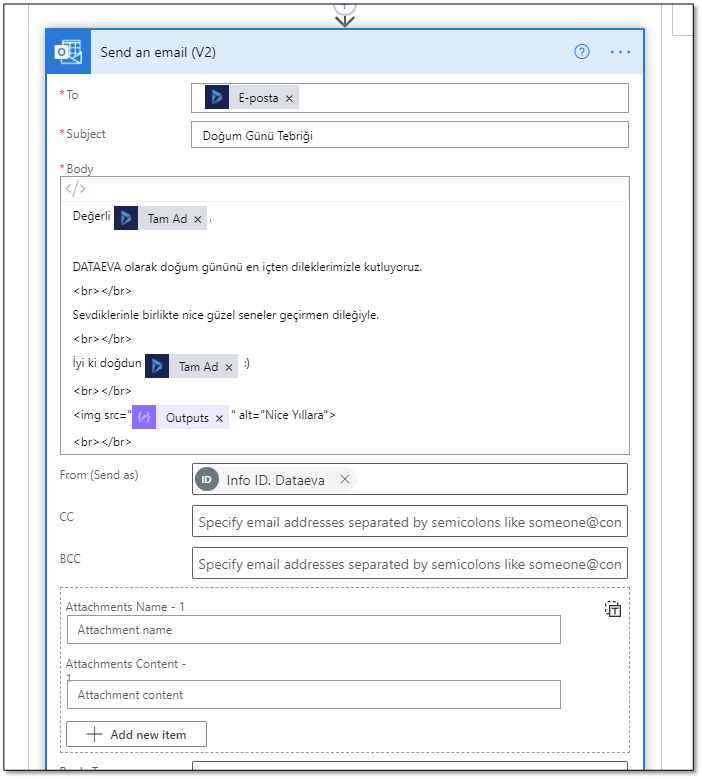Click the Attachment content input field
702x779 pixels.
pos(314,695)
